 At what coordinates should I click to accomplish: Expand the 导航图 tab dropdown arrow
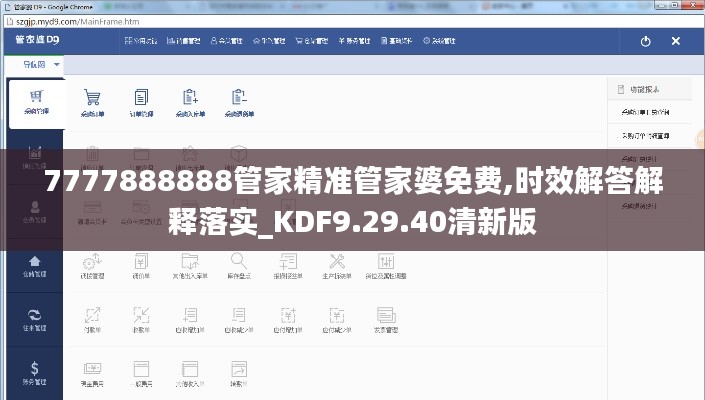click(57, 64)
